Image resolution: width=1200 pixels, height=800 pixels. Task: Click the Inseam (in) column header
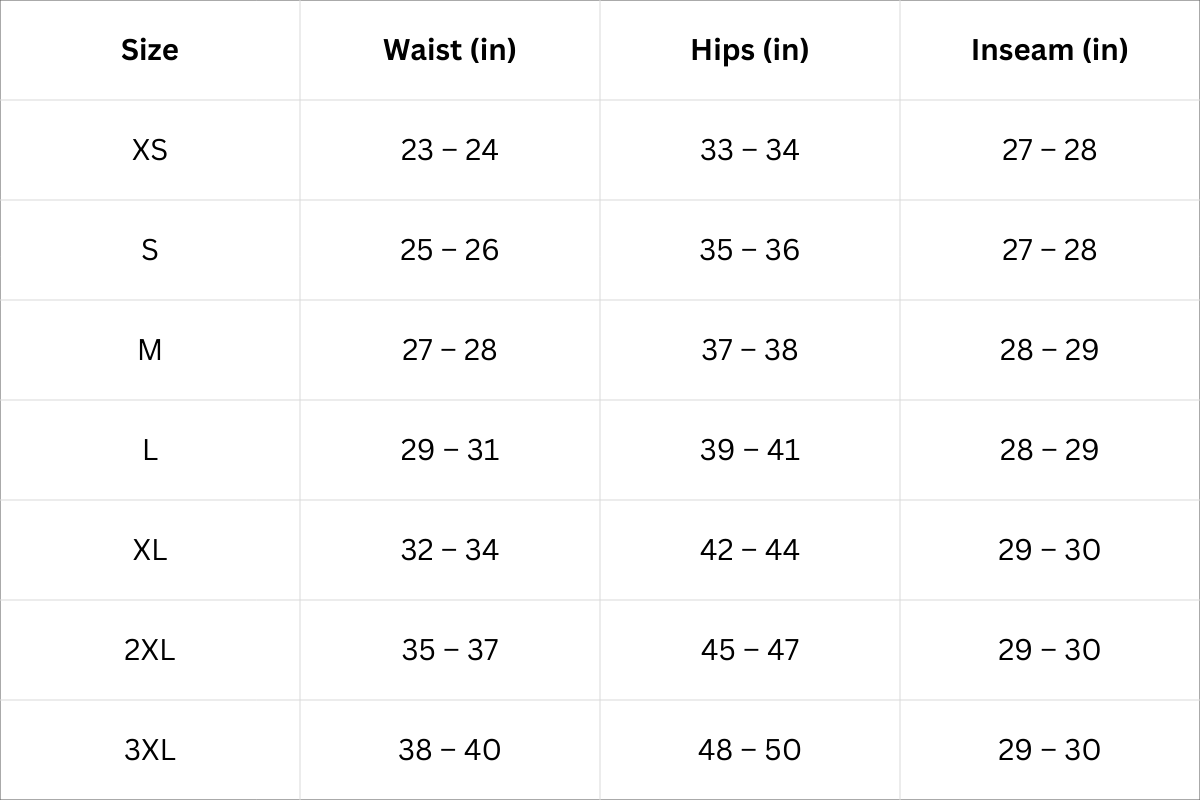click(x=1049, y=50)
